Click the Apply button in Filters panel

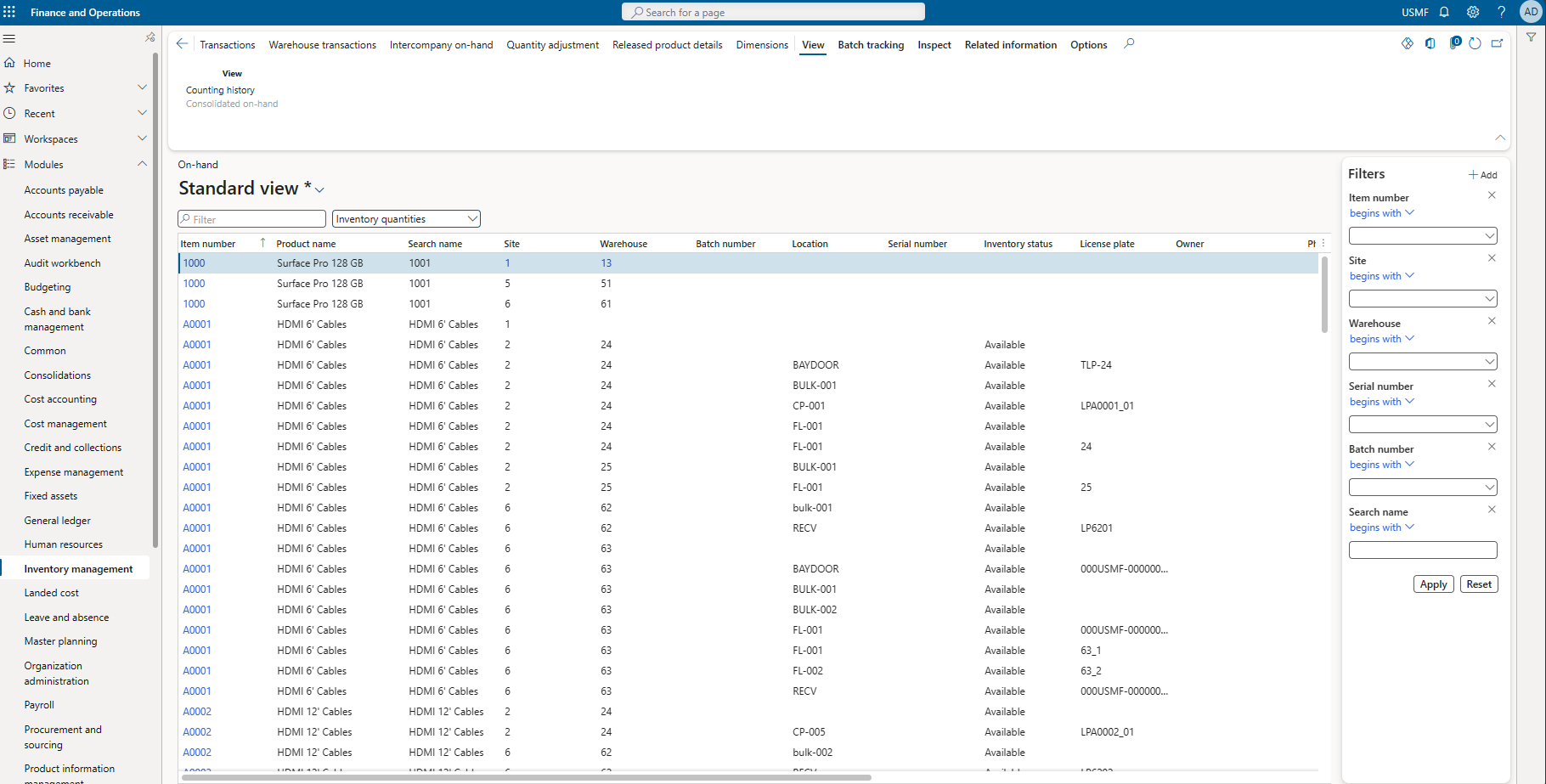tap(1433, 584)
